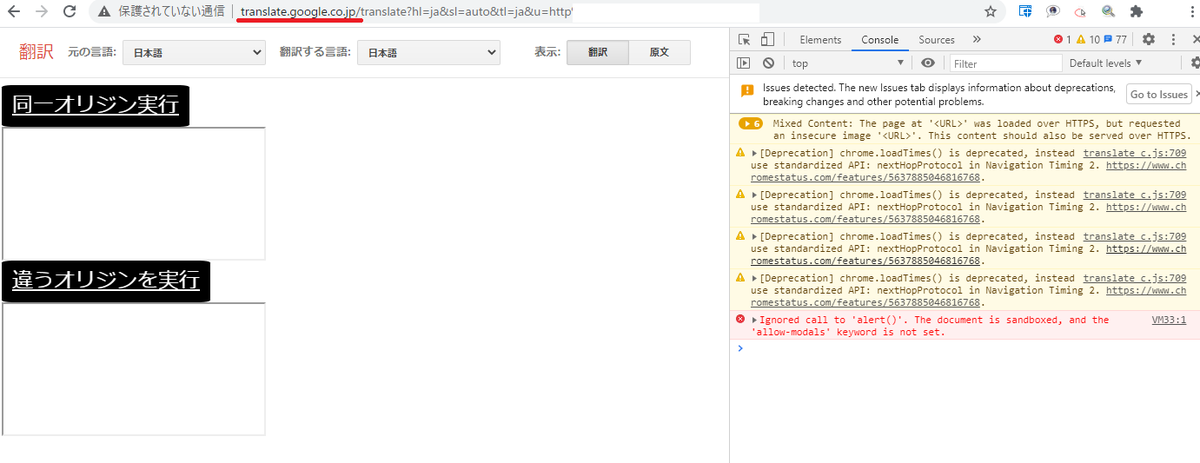Screen dimensions: 1200x463
Task: Bookmark this page with the star icon
Action: click(x=991, y=12)
